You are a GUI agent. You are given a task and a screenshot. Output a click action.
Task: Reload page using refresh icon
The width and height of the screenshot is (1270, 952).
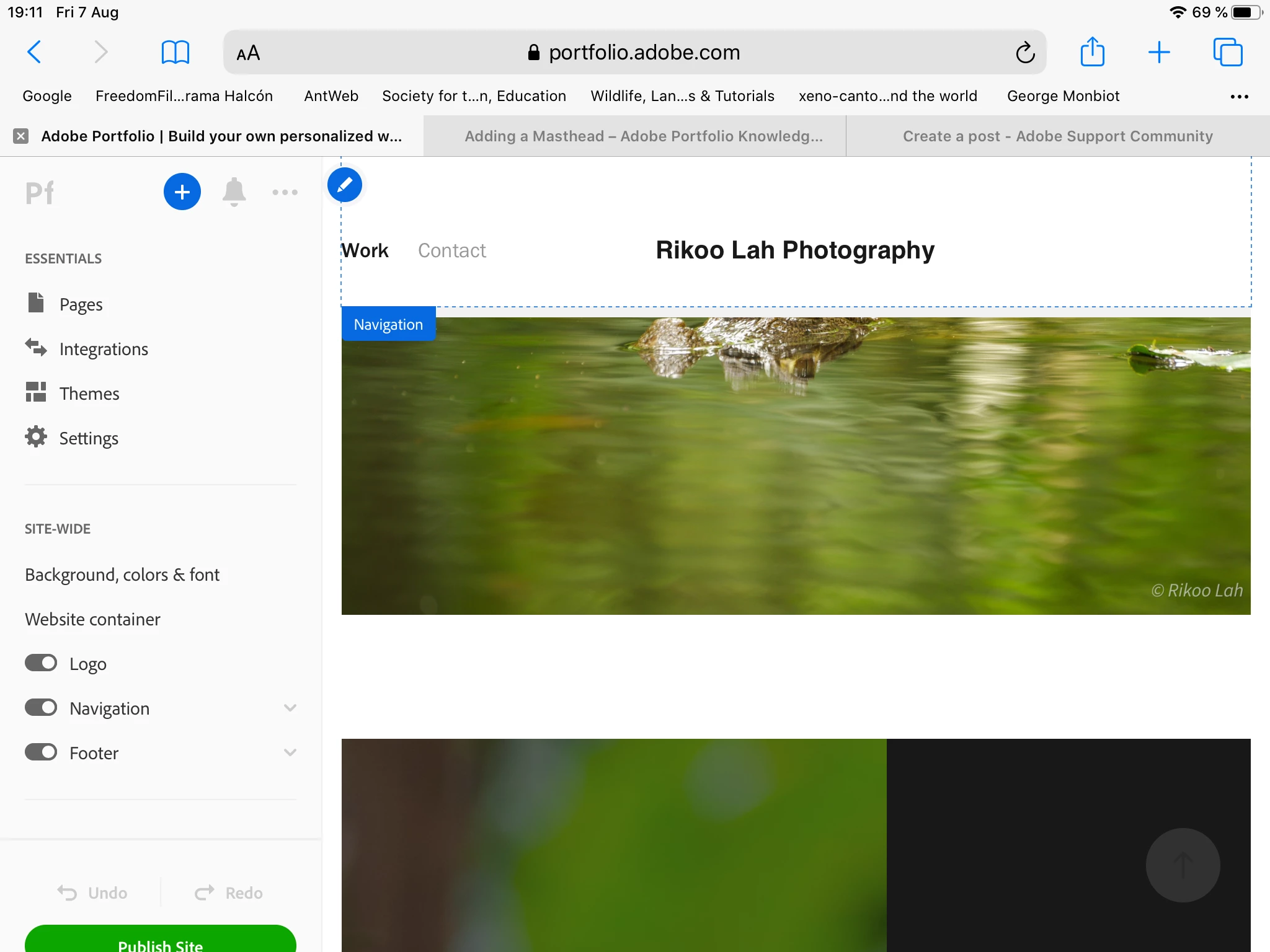[1024, 53]
